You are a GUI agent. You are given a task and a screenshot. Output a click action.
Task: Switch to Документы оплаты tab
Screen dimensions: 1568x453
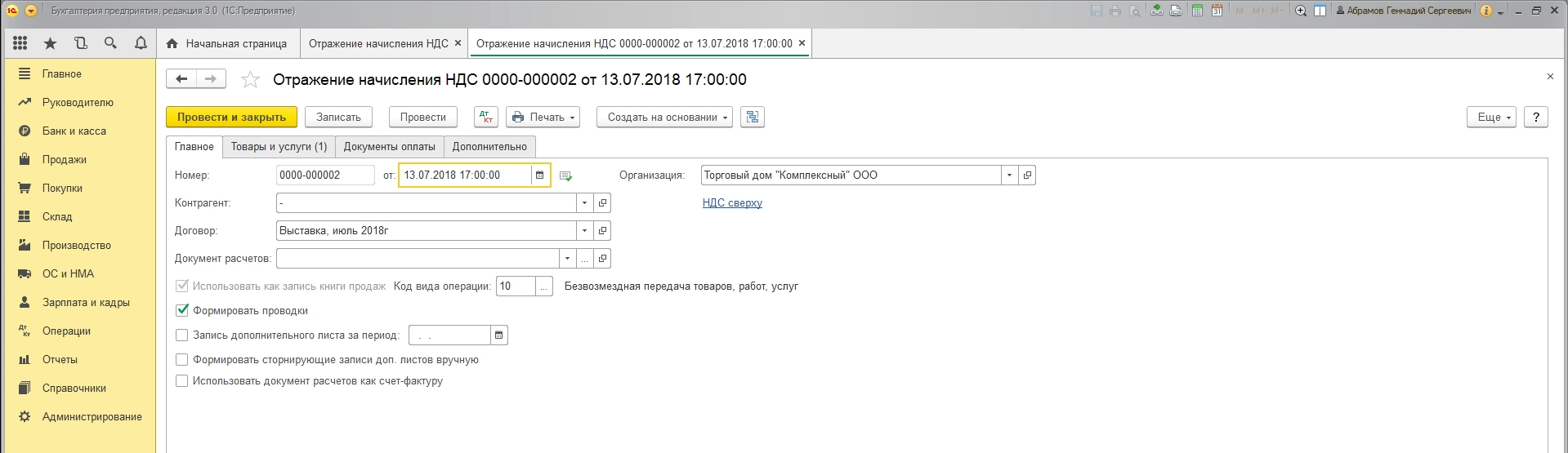pyautogui.click(x=389, y=146)
